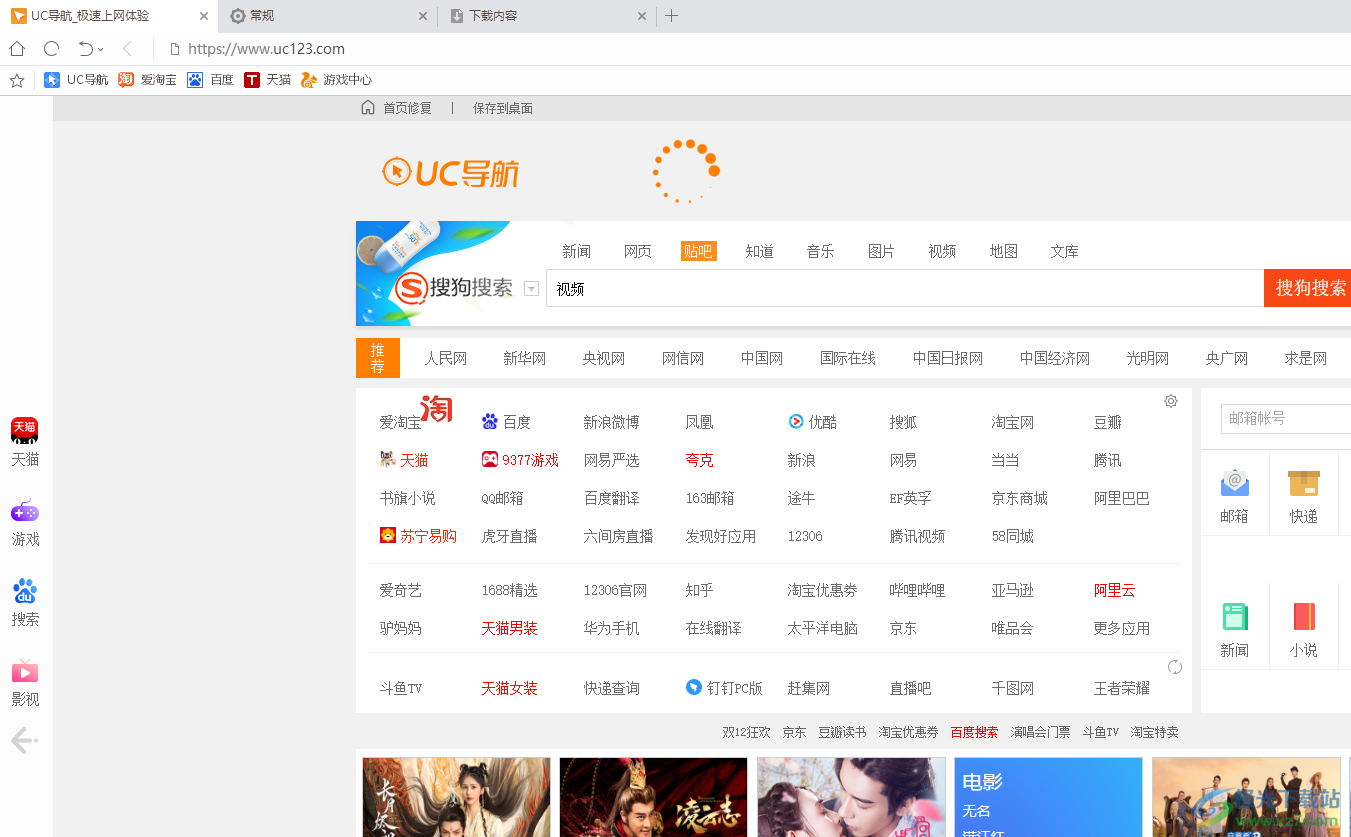Click 保存到桌面 link

point(503,108)
